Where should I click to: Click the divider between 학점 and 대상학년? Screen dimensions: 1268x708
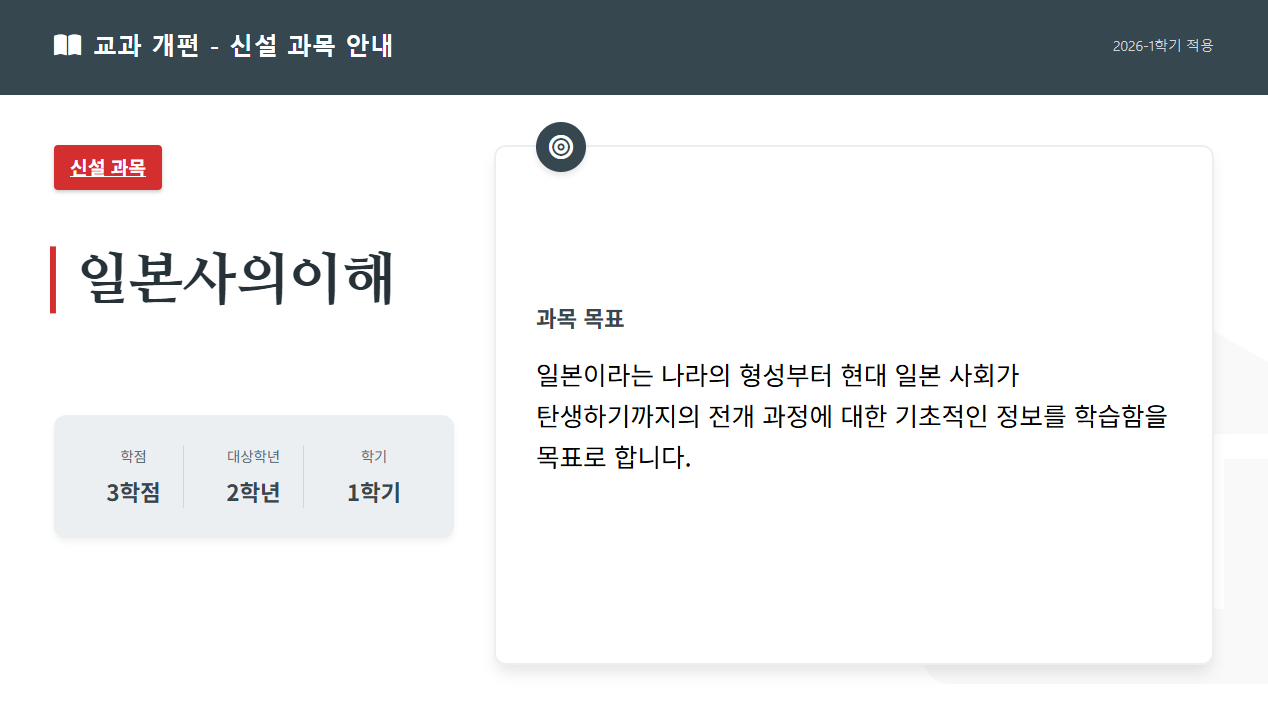[184, 477]
